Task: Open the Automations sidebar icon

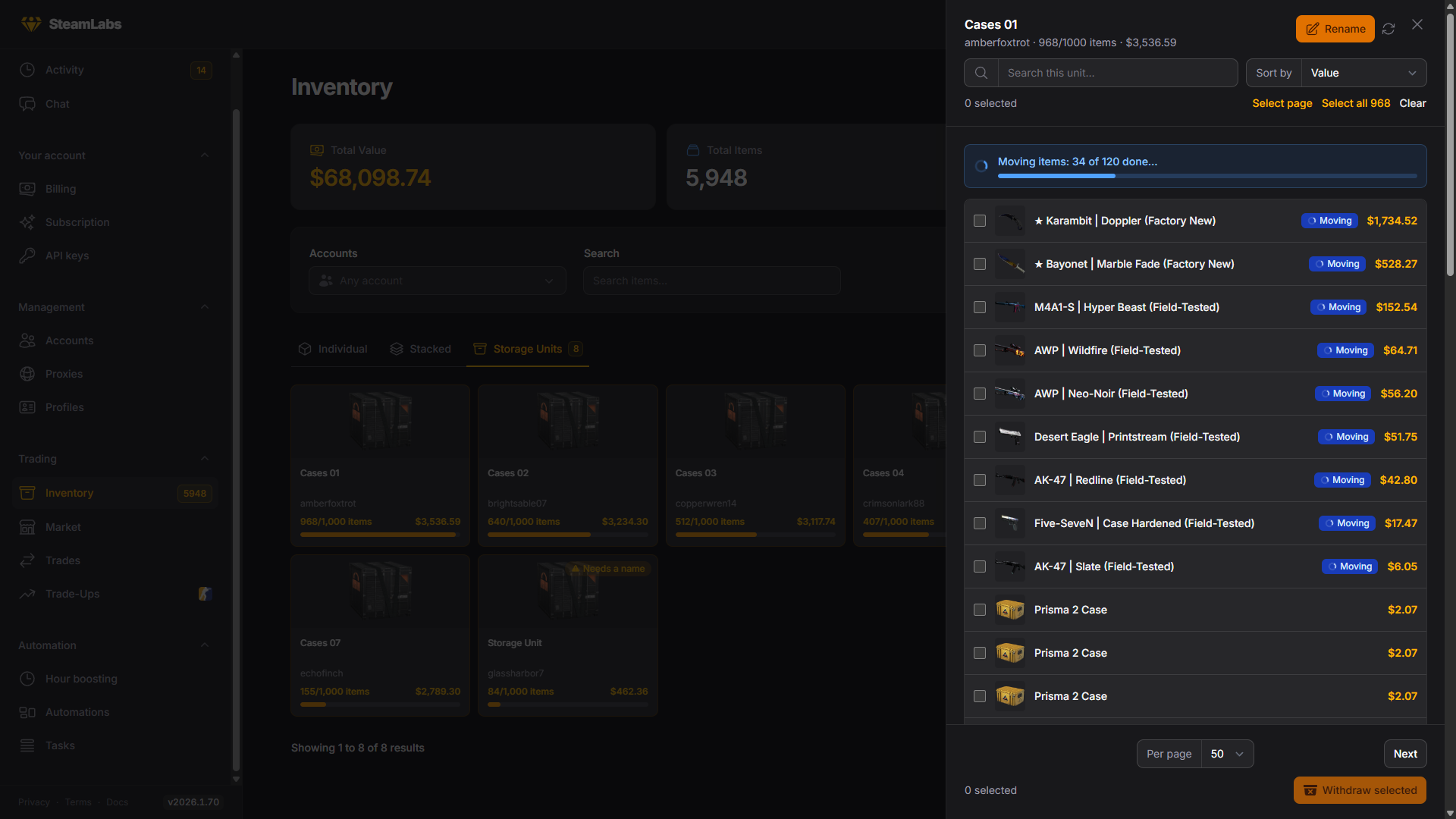Action: (x=27, y=712)
